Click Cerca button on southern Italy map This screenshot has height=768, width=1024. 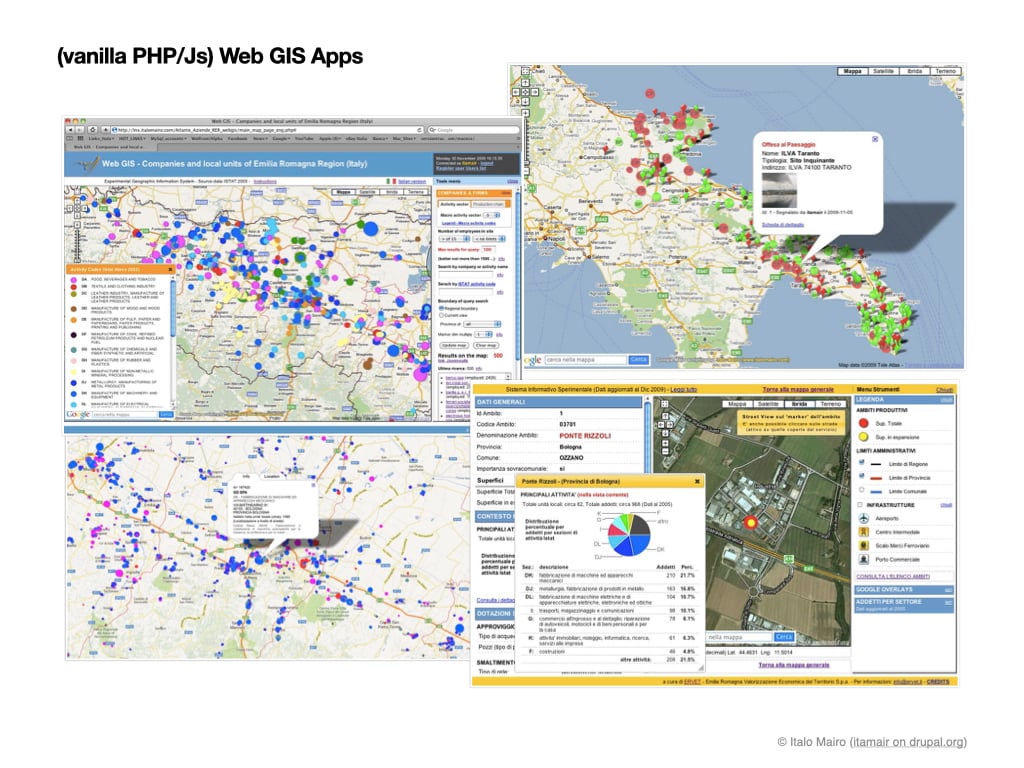pyautogui.click(x=638, y=360)
